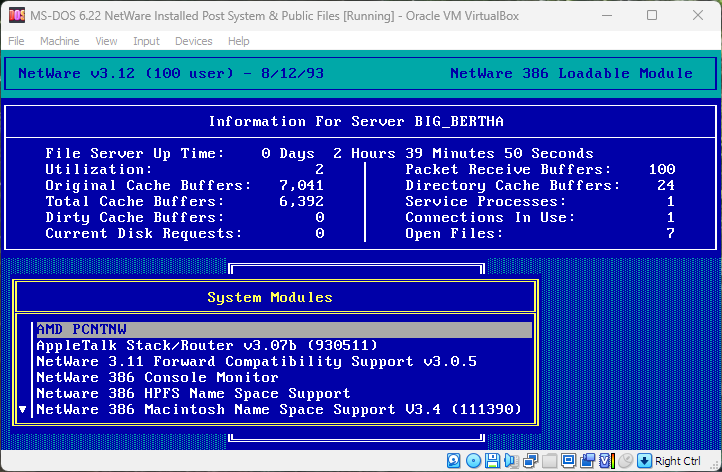Click the mouse integration status icon

625,461
